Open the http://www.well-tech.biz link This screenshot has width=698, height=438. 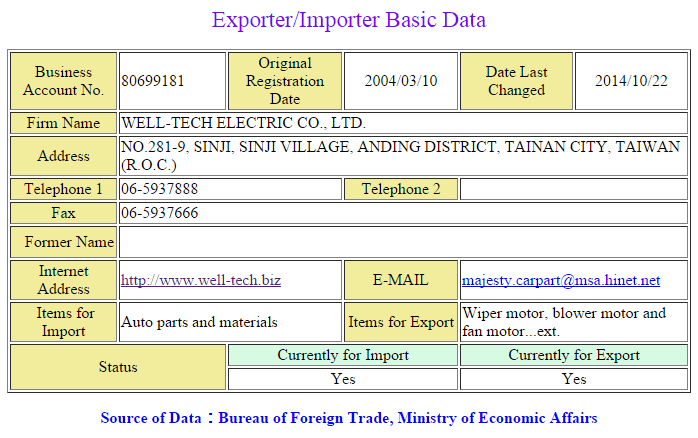pyautogui.click(x=201, y=280)
